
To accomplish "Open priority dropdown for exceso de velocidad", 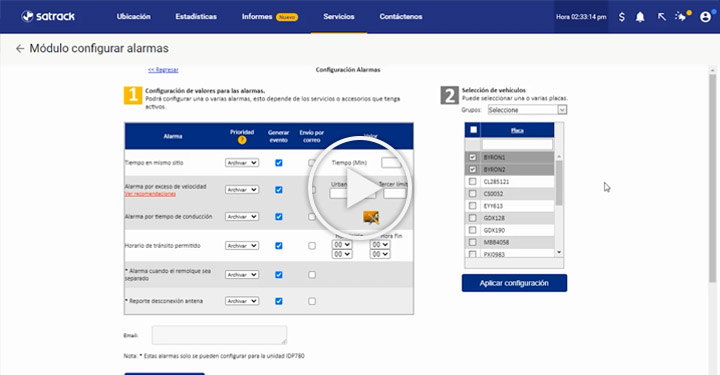I will 242,190.
